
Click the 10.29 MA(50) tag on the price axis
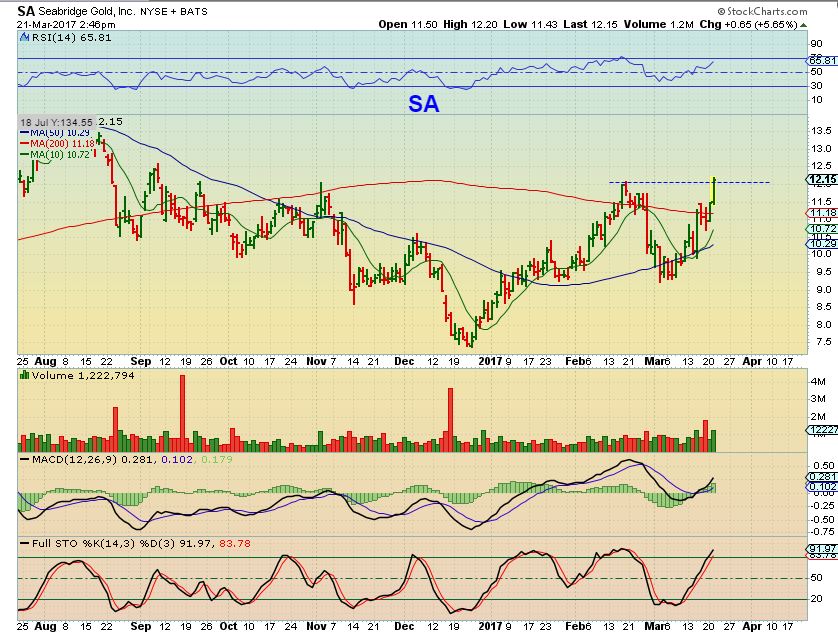pyautogui.click(x=823, y=244)
